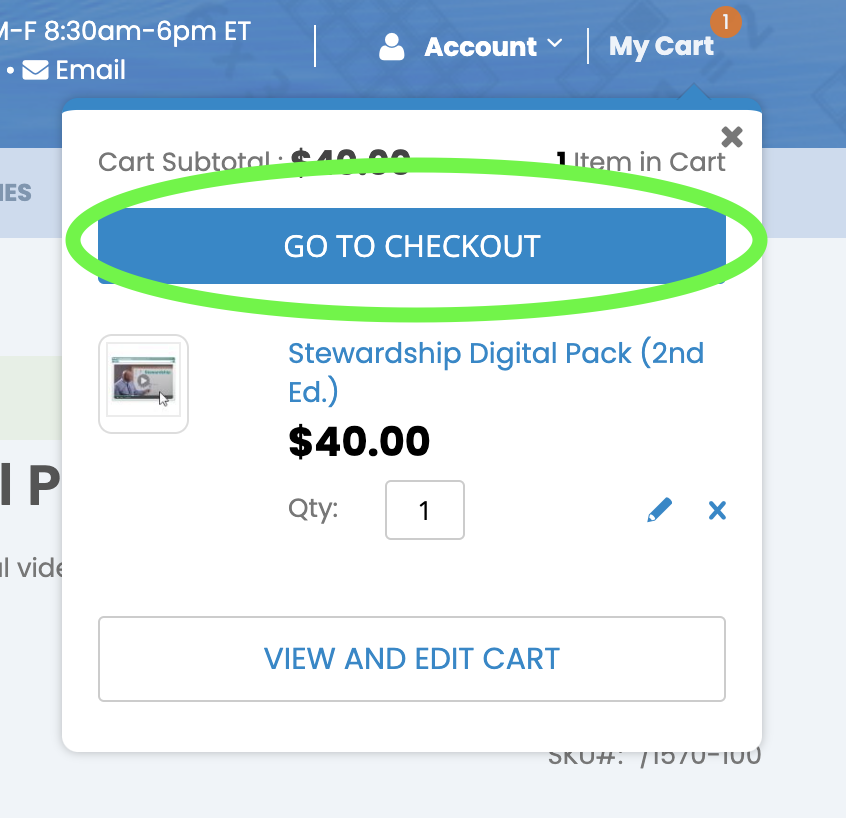Click the Stewardship product thumbnail image
Viewport: 846px width, 818px height.
click(x=143, y=384)
